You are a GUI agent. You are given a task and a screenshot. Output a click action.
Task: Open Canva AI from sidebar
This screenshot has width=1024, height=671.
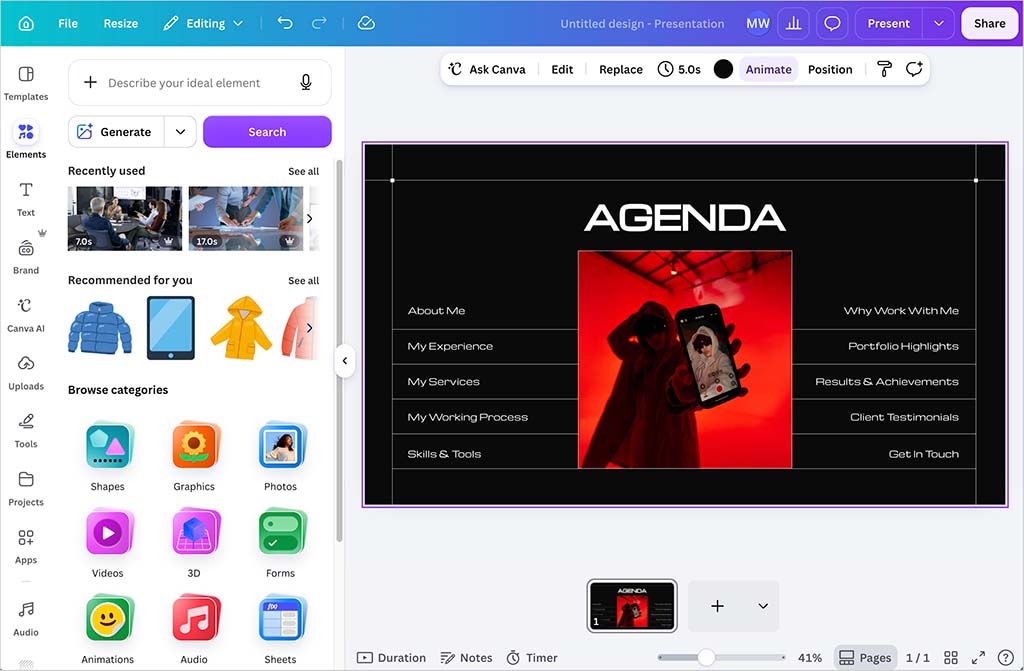26,315
